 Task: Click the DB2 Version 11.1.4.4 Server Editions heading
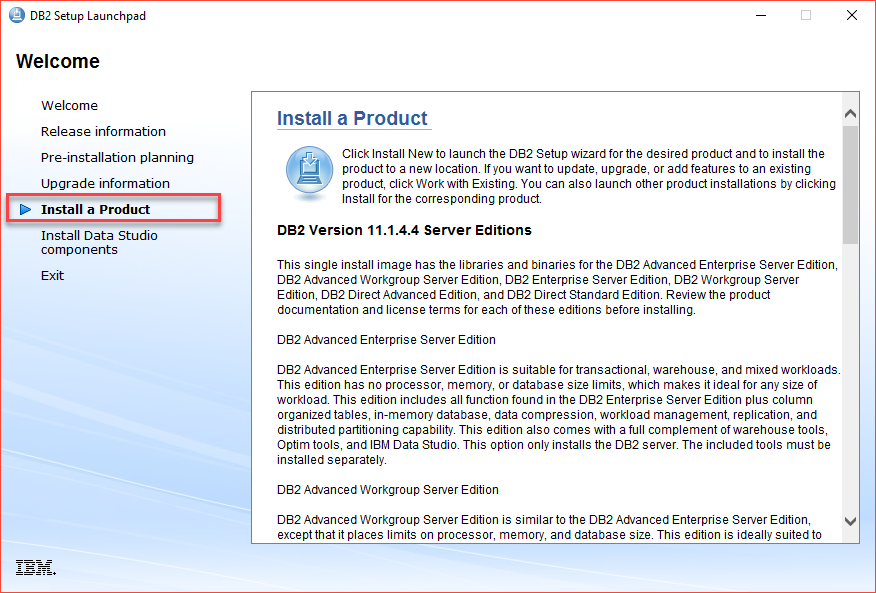[404, 230]
